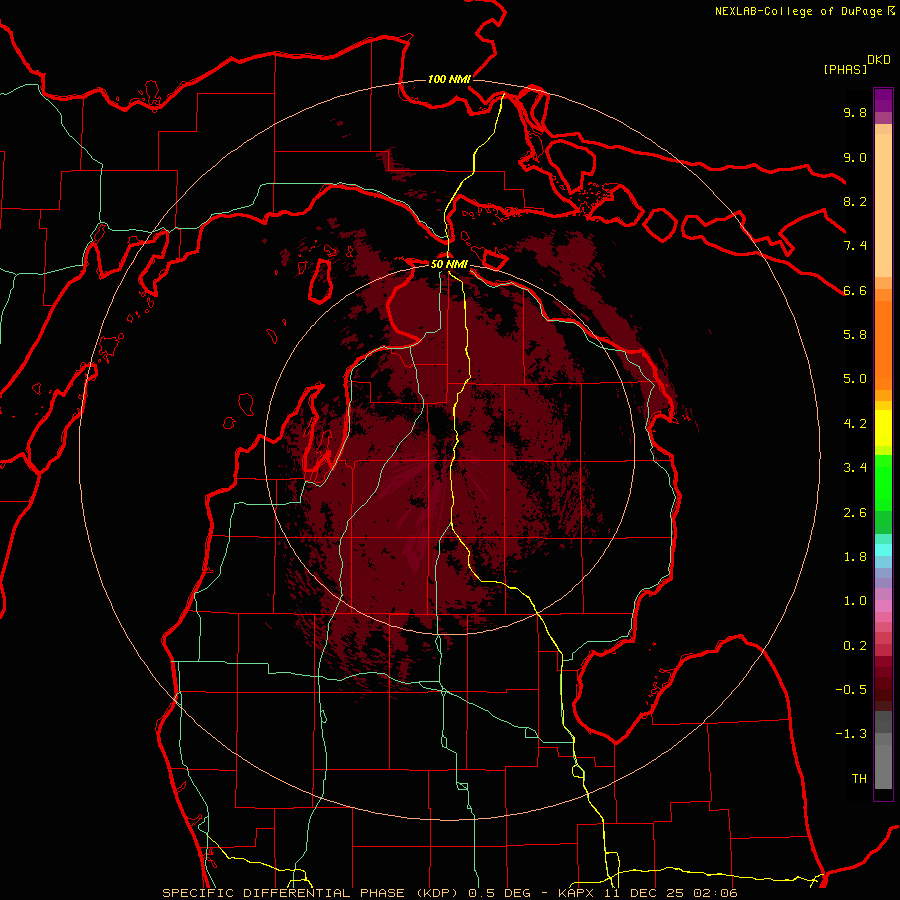Click the 1.0 scale value
The image size is (900, 900).
855,601
